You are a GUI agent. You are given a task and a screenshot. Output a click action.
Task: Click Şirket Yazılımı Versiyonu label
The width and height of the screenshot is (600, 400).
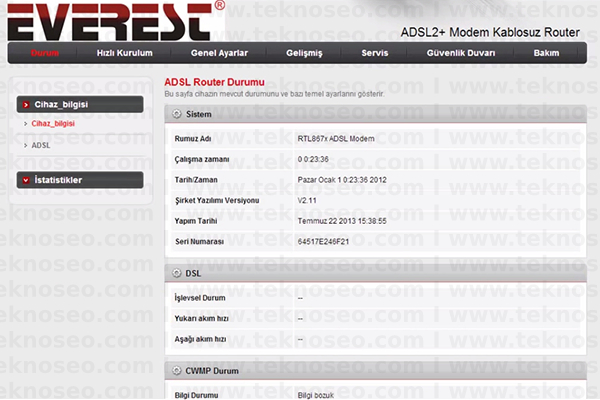[217, 201]
